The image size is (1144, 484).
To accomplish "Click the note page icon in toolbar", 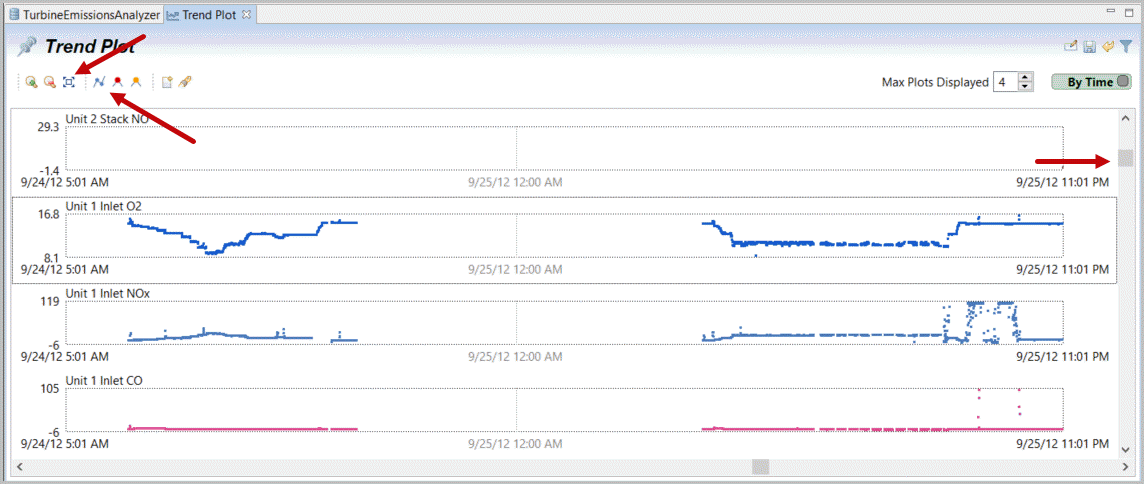I will pos(167,82).
